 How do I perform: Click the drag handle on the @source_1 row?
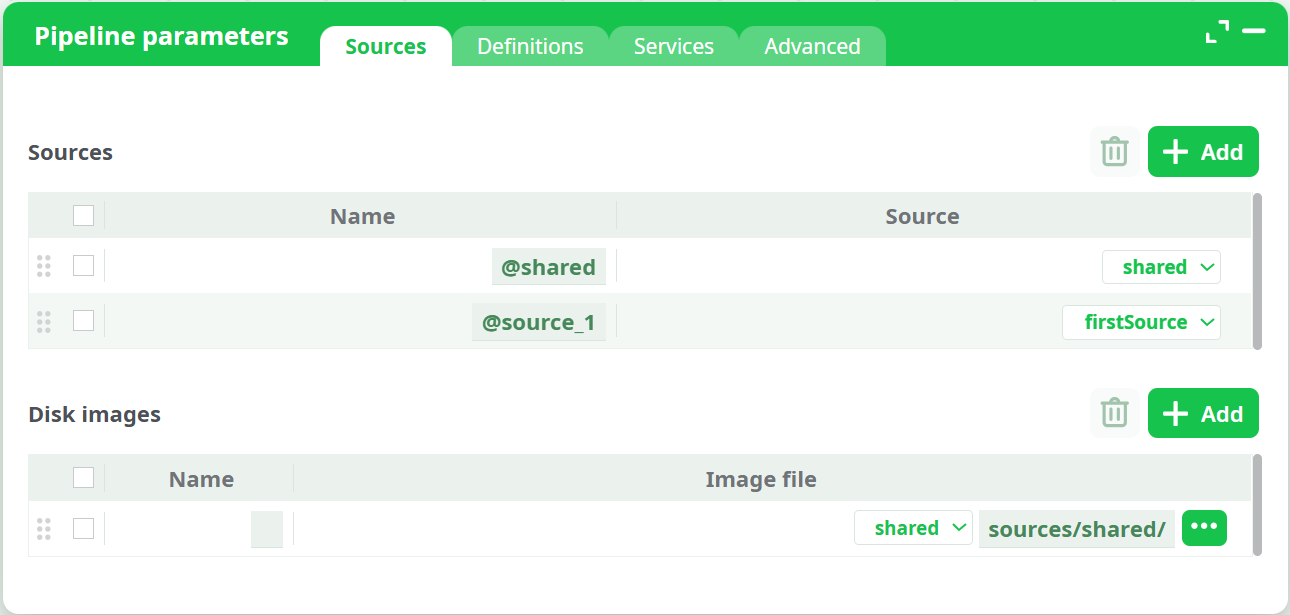tap(43, 321)
